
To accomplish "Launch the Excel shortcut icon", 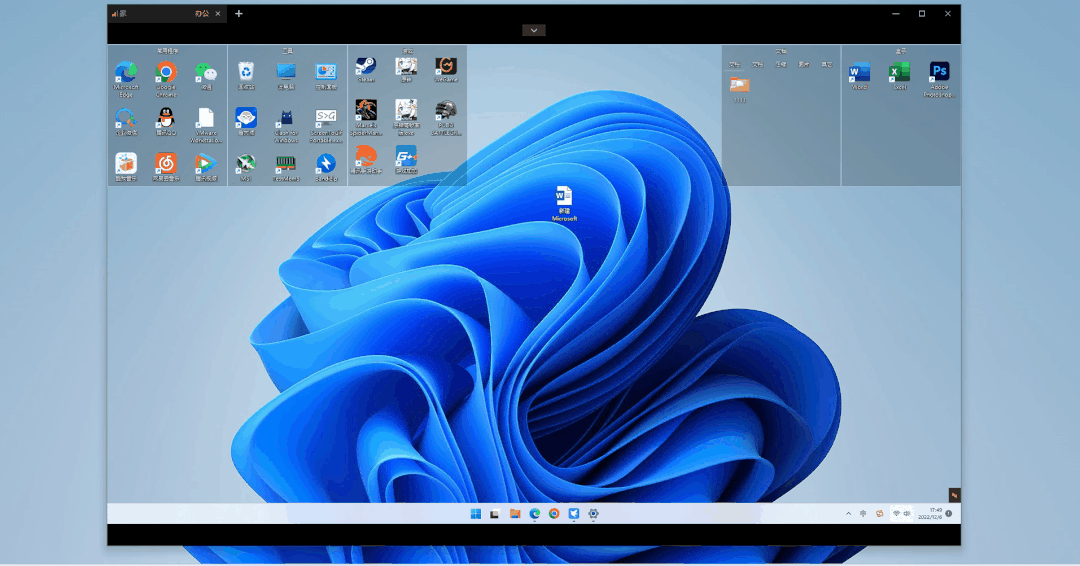I will click(900, 72).
